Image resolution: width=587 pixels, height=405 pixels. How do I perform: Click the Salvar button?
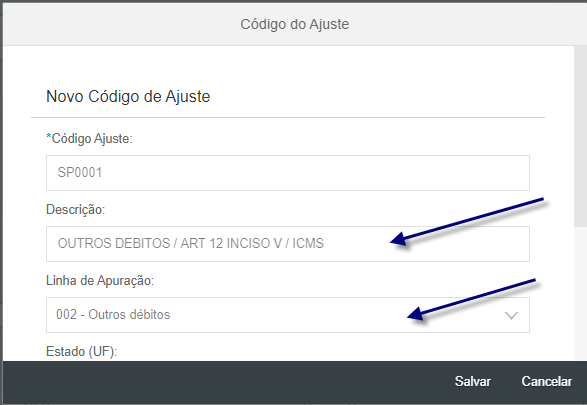[x=472, y=381]
